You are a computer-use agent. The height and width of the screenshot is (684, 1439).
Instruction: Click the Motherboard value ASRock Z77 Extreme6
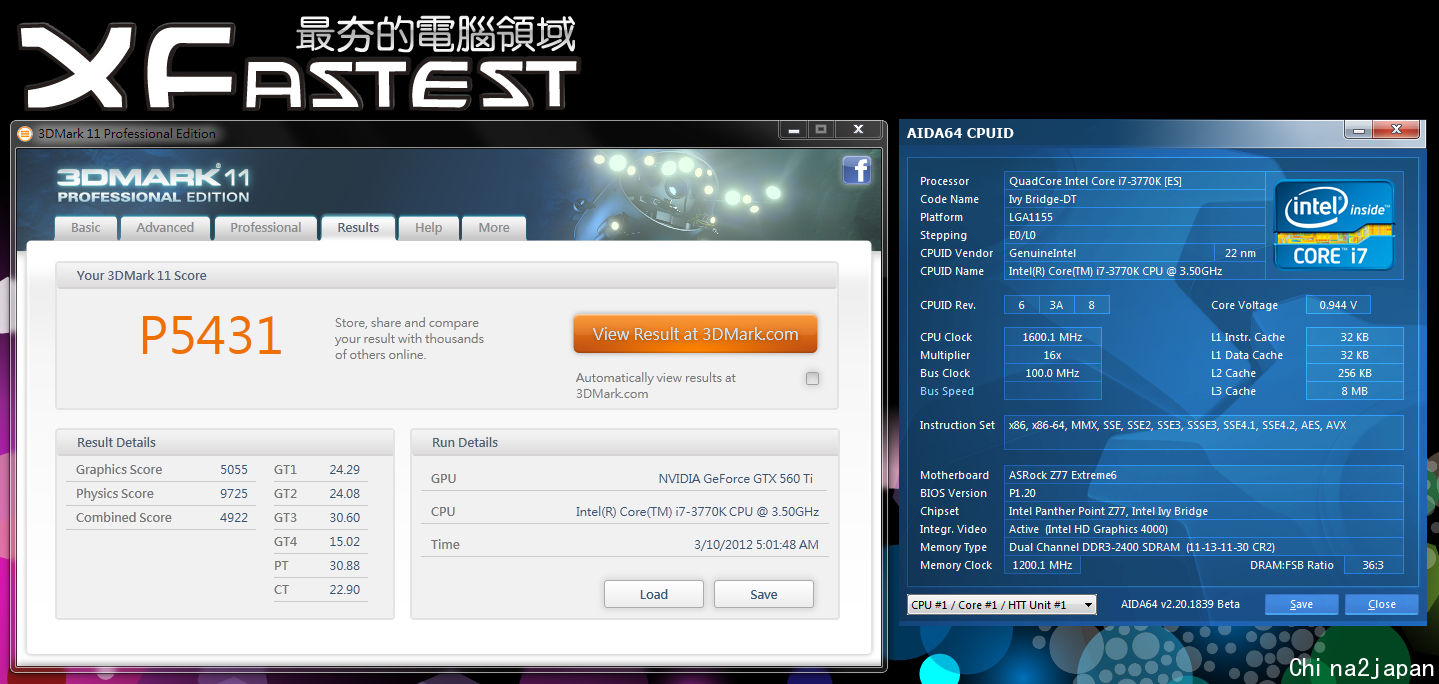(1204, 475)
